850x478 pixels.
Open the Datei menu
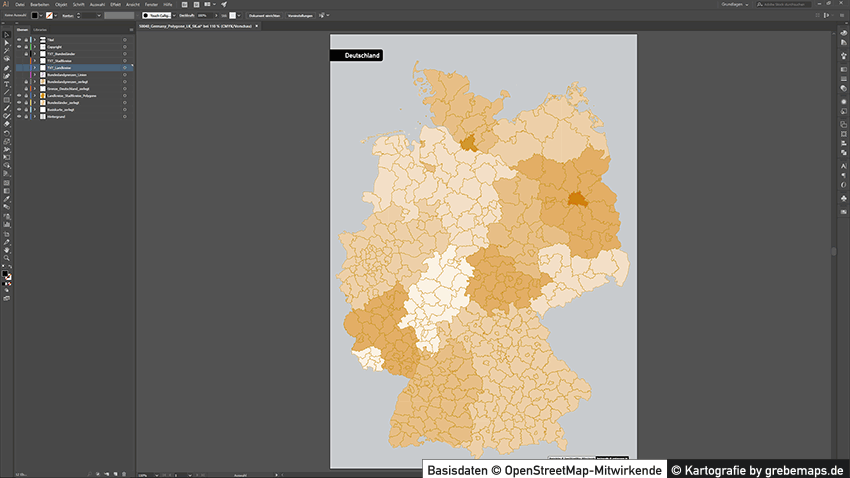[20, 4]
